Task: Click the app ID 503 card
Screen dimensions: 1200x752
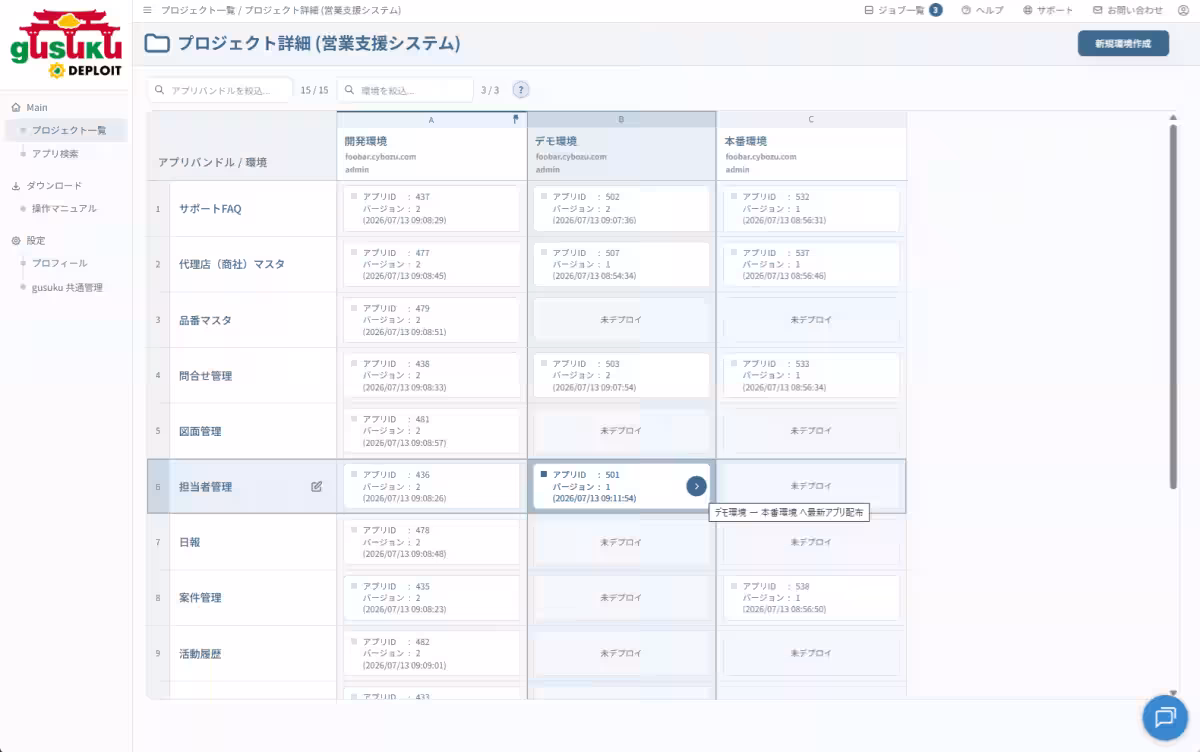Action: point(621,376)
